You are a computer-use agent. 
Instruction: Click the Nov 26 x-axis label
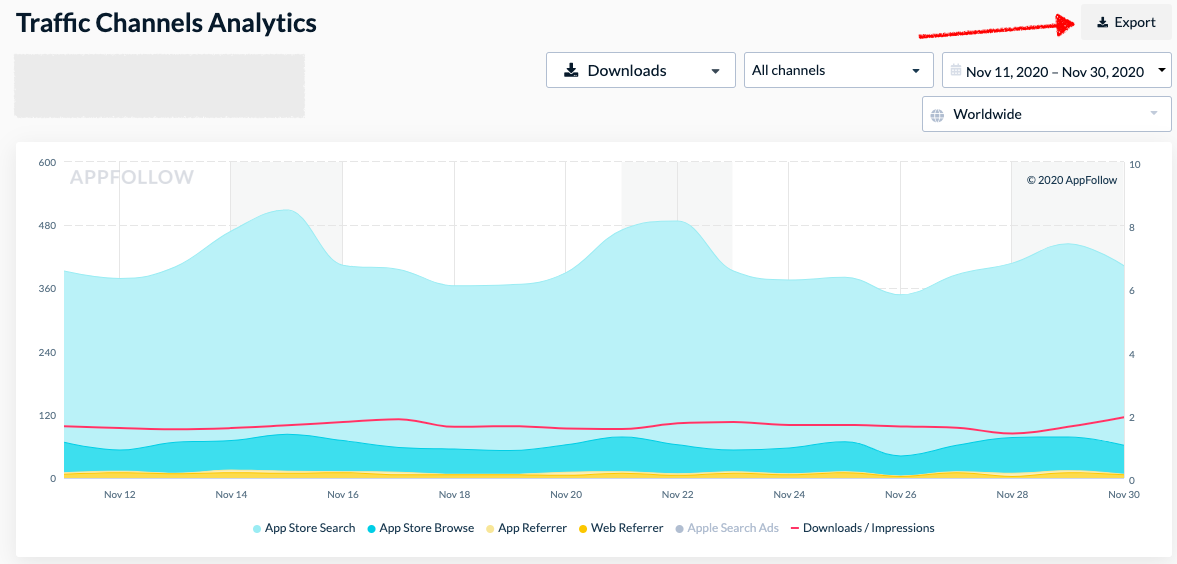pyautogui.click(x=900, y=495)
